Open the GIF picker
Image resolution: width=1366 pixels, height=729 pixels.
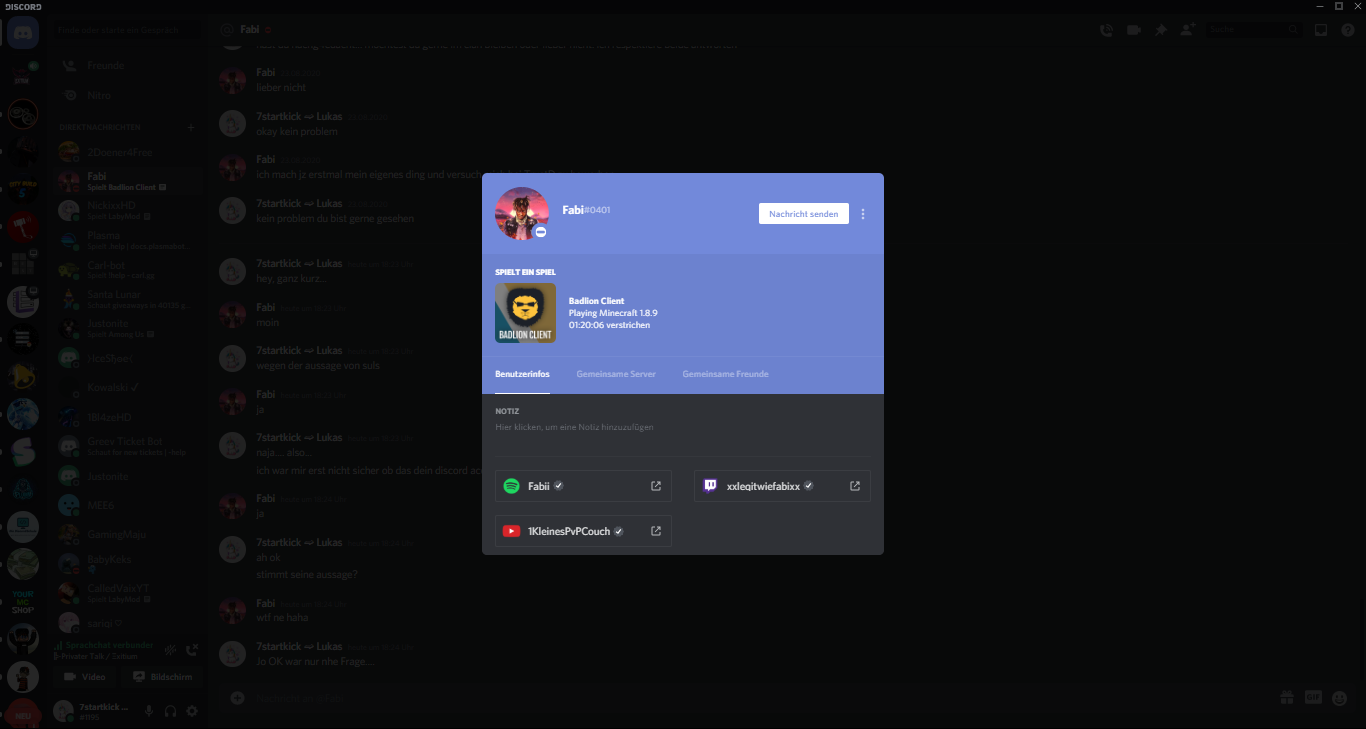(x=1314, y=697)
